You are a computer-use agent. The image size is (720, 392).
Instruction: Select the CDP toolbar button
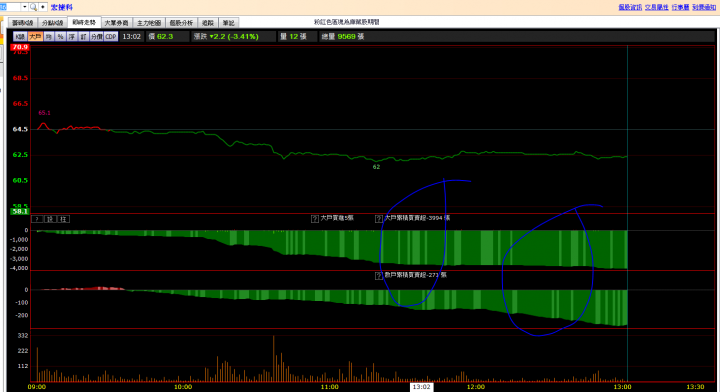click(x=111, y=37)
